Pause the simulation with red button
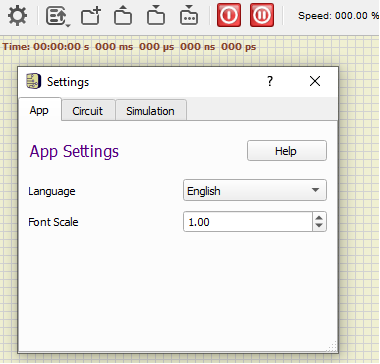The image size is (380, 364). coord(262,15)
